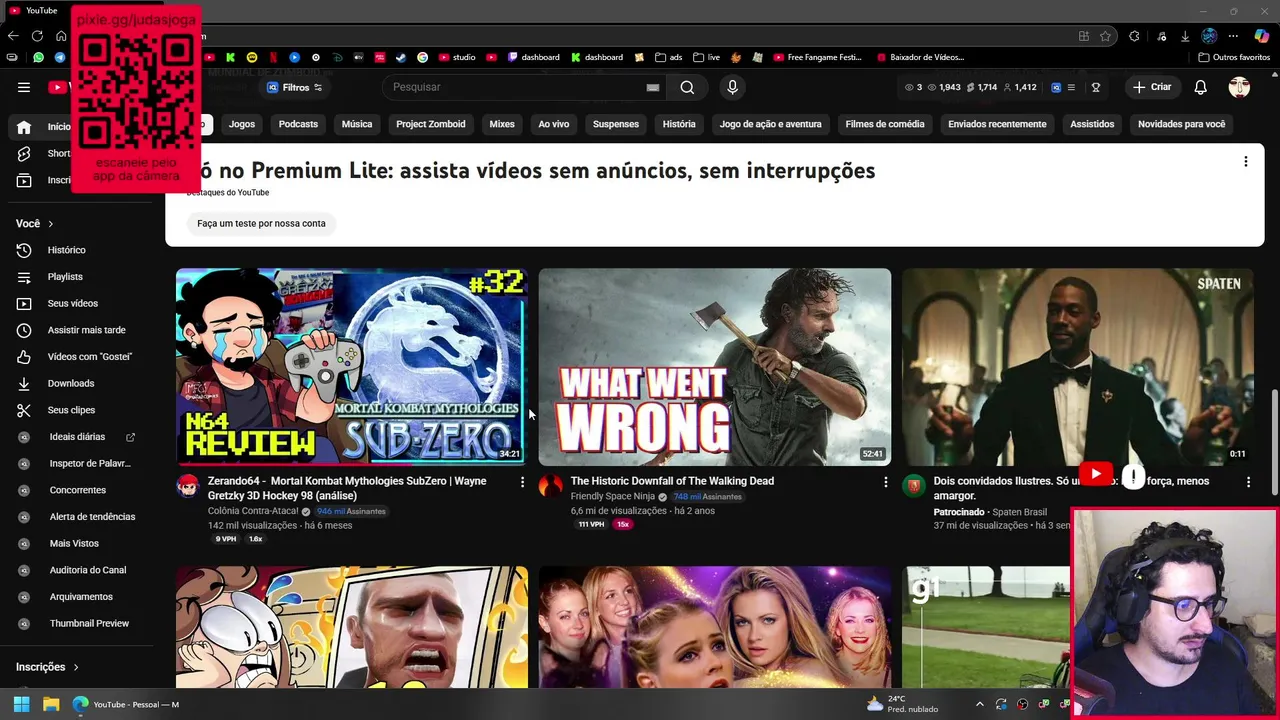Open the browser downloads icon
Screen dimensions: 1280x720
click(x=1185, y=36)
